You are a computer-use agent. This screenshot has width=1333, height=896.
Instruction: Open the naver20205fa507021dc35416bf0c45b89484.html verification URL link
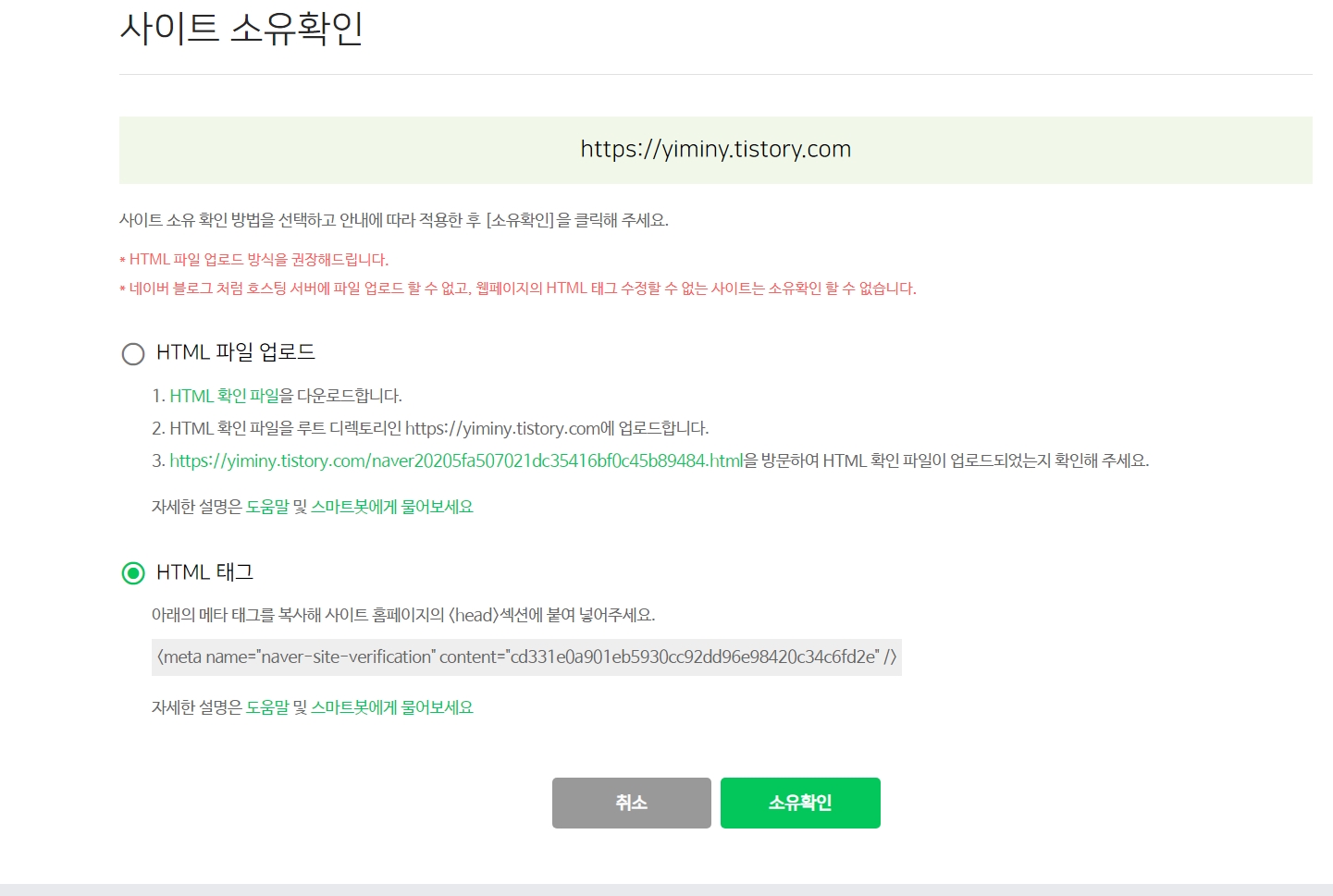(456, 460)
